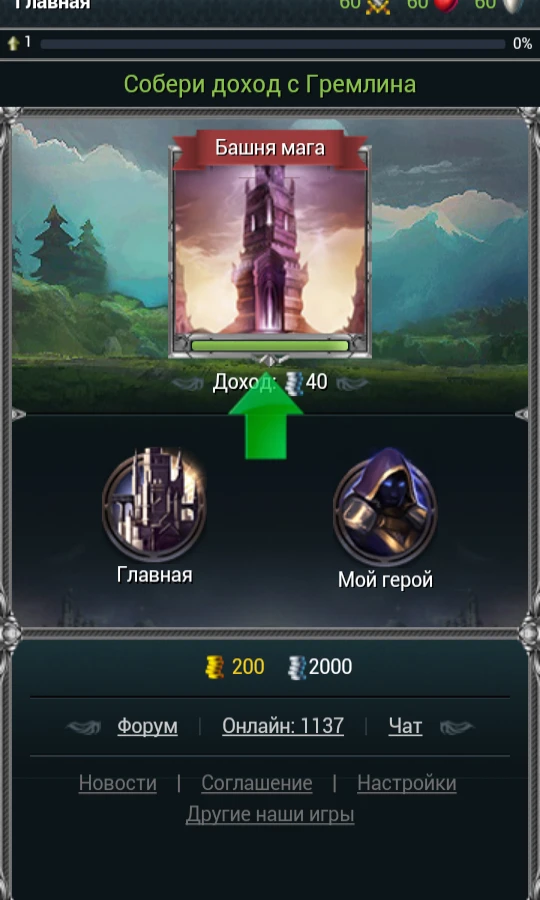Open the Соглашение link
Image resolution: width=540 pixels, height=900 pixels.
[x=257, y=783]
